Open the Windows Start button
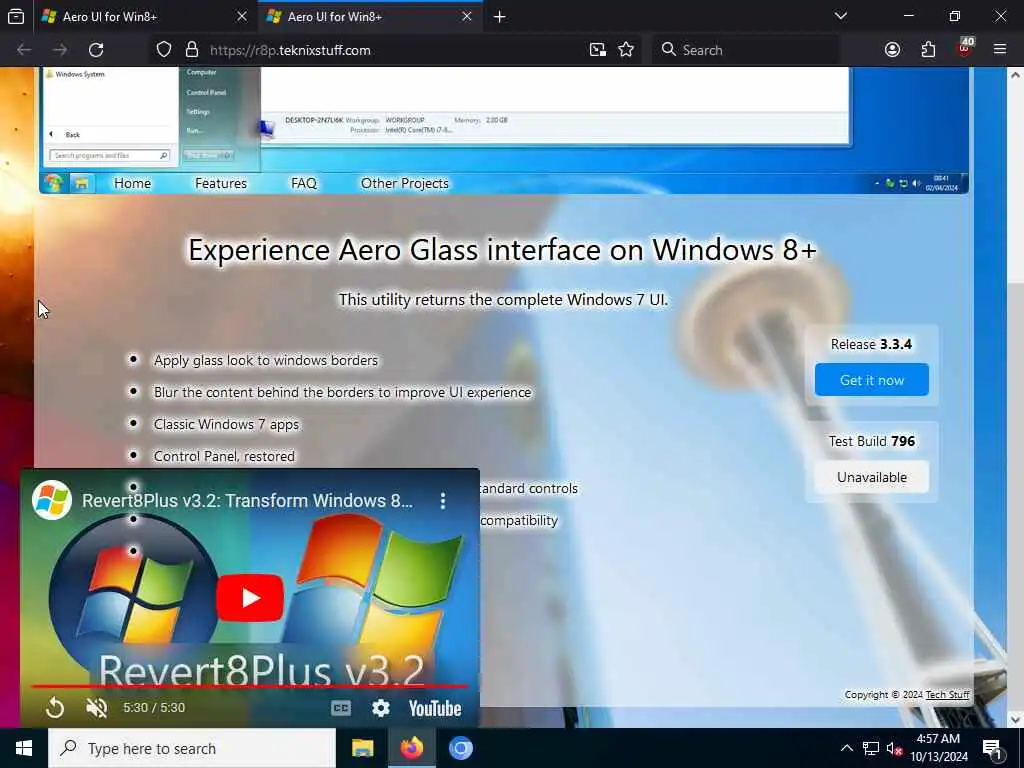The image size is (1024, 768). tap(24, 748)
